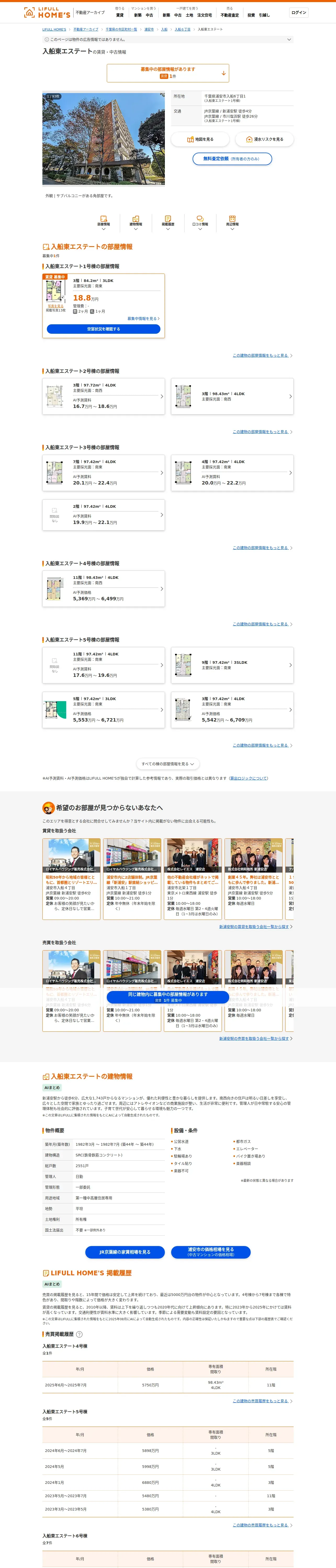Open the 5号棟 5階 3LDK room card chevron
Image resolution: width=336 pixels, height=1568 pixels.
(x=162, y=710)
